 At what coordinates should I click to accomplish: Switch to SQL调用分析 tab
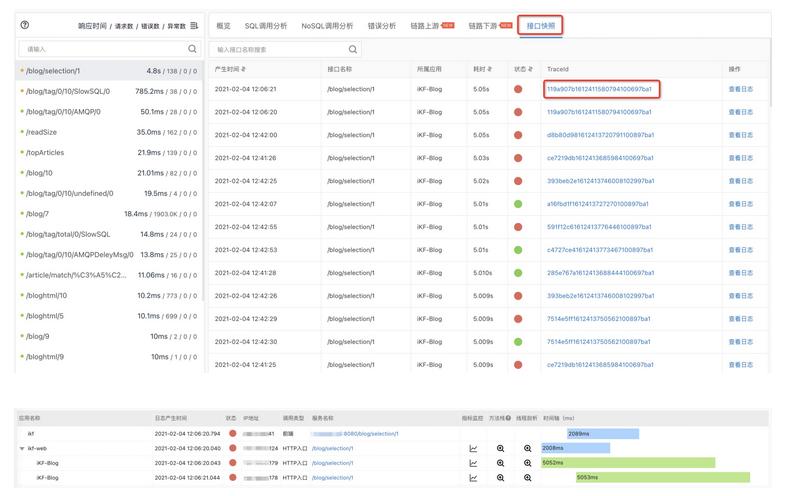click(266, 26)
